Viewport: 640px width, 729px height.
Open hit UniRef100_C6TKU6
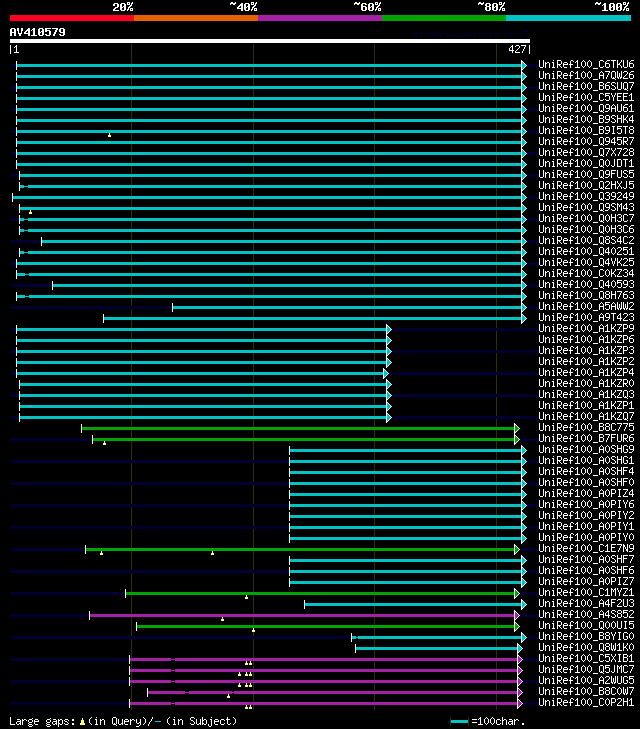[x=586, y=64]
